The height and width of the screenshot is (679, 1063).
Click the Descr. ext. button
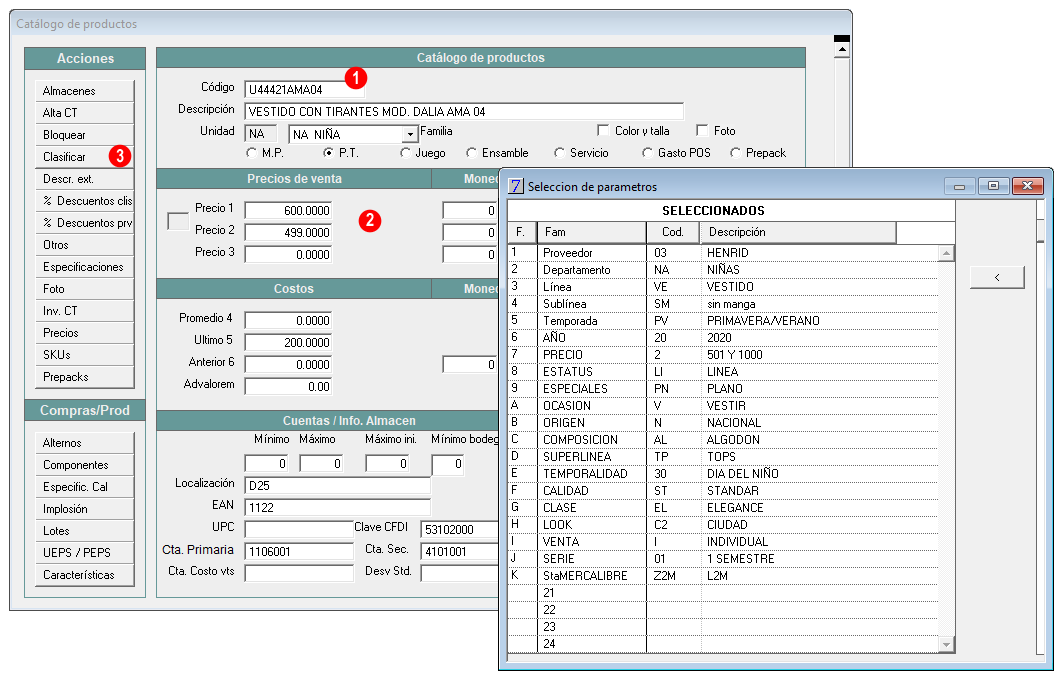click(85, 179)
